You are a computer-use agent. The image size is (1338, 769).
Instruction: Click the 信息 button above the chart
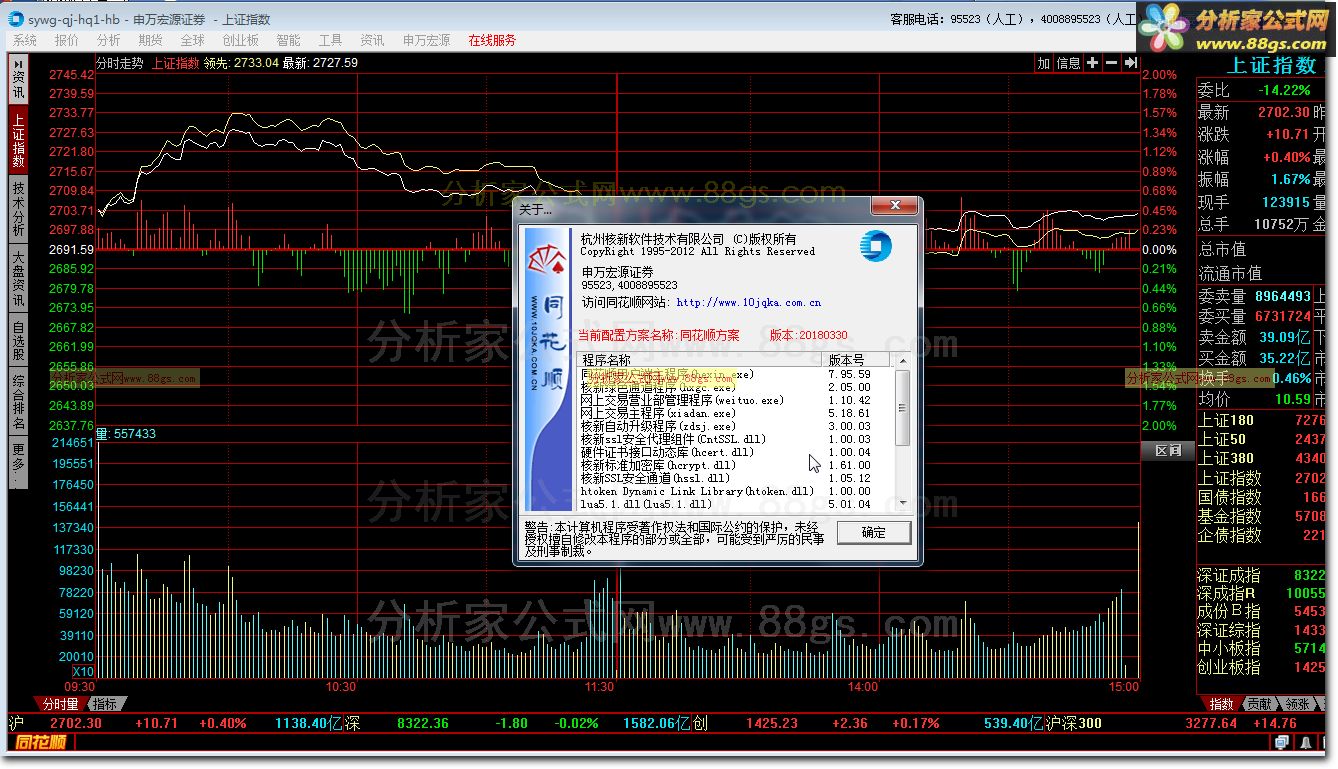tap(1068, 63)
